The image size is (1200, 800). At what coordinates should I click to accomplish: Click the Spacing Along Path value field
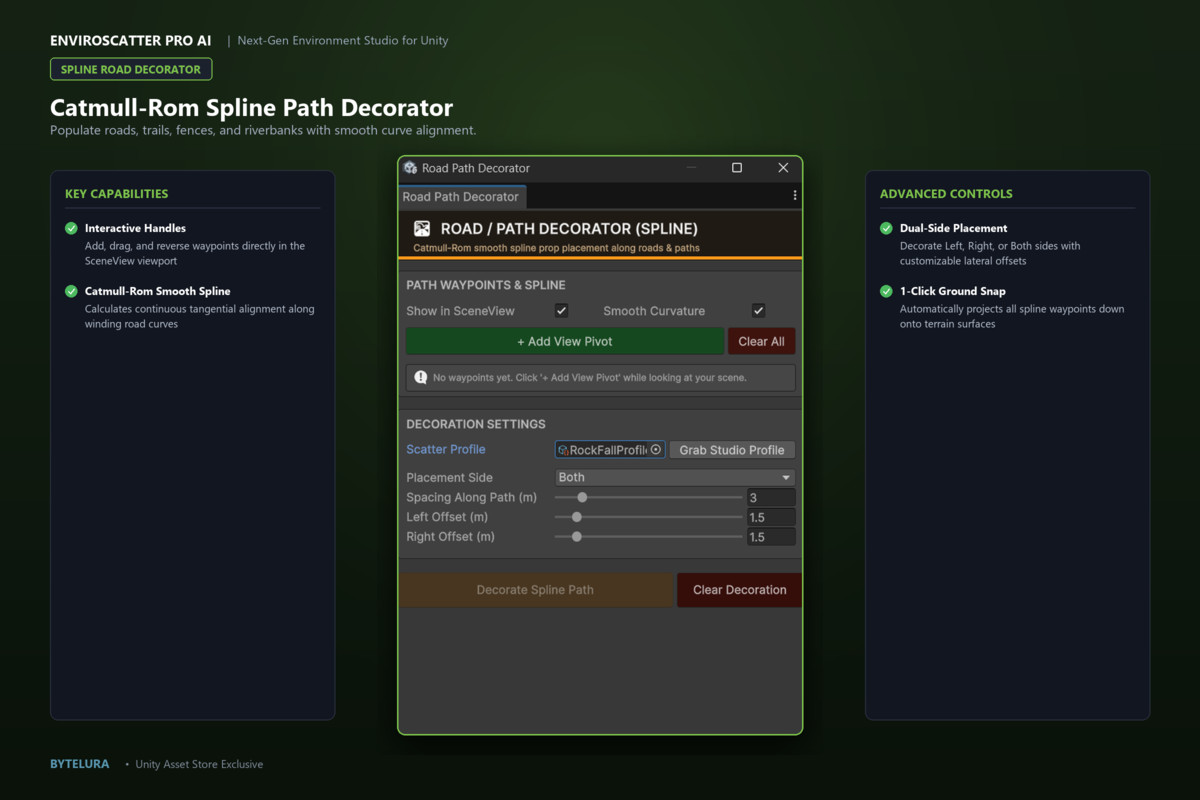point(771,497)
